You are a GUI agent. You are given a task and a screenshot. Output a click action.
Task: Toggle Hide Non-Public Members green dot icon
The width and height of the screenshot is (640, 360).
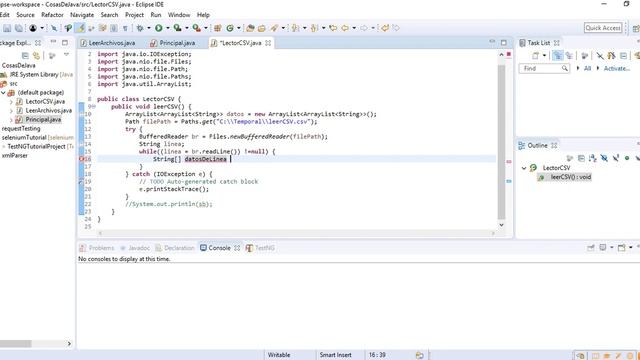[627, 158]
